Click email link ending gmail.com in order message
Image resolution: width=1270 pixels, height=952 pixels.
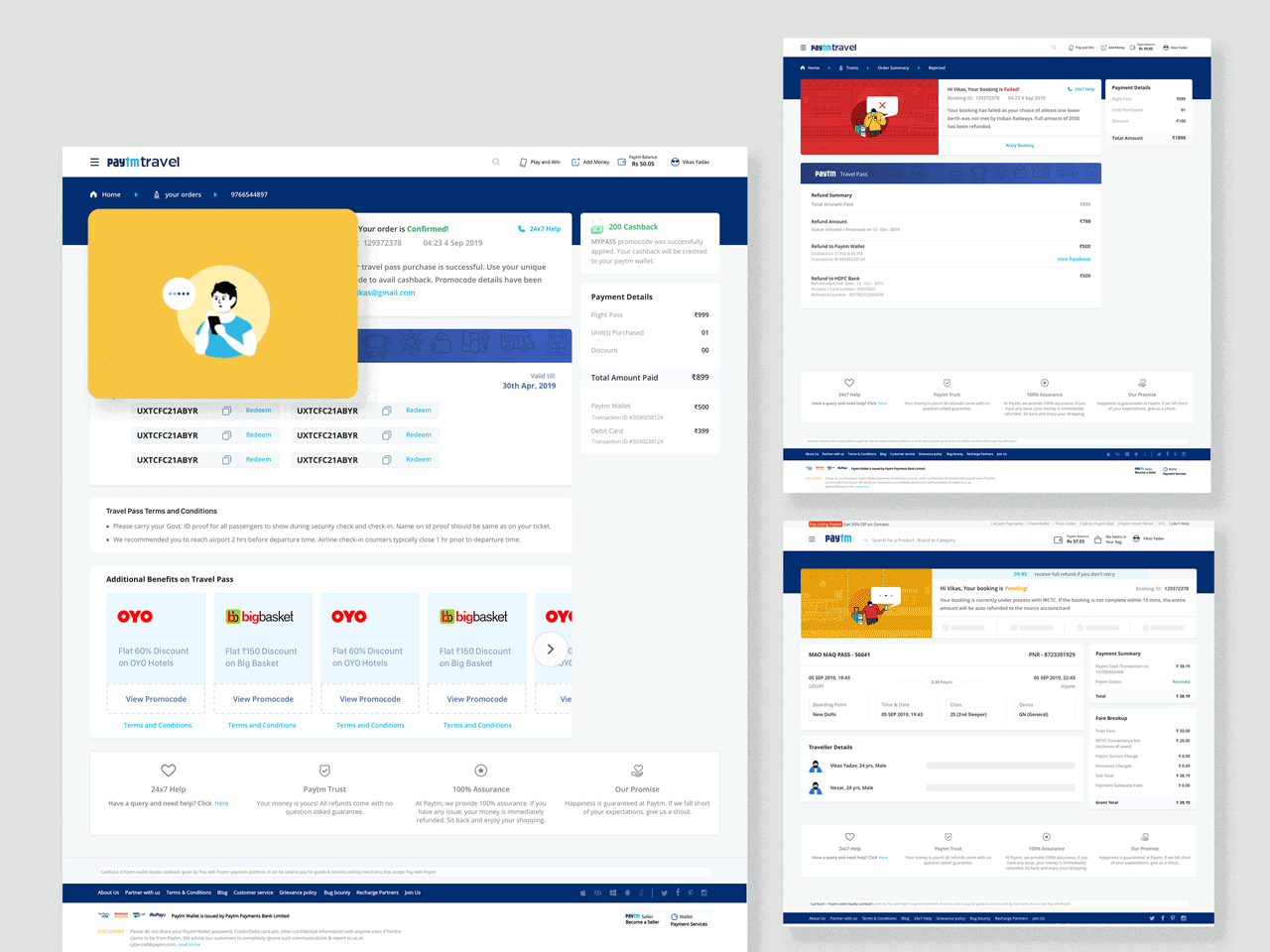(x=387, y=293)
